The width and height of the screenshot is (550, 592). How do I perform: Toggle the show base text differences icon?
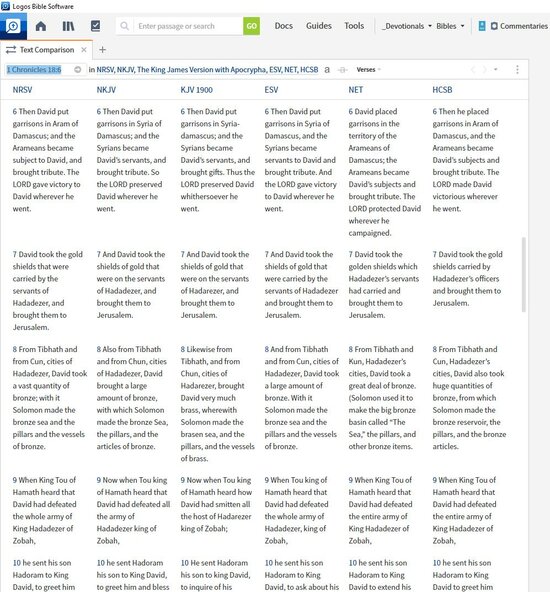[342, 70]
